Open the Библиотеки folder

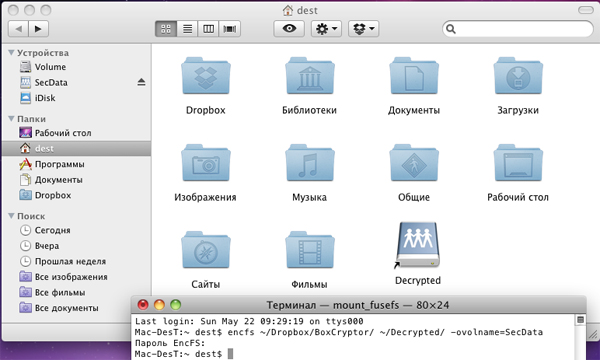tap(310, 76)
